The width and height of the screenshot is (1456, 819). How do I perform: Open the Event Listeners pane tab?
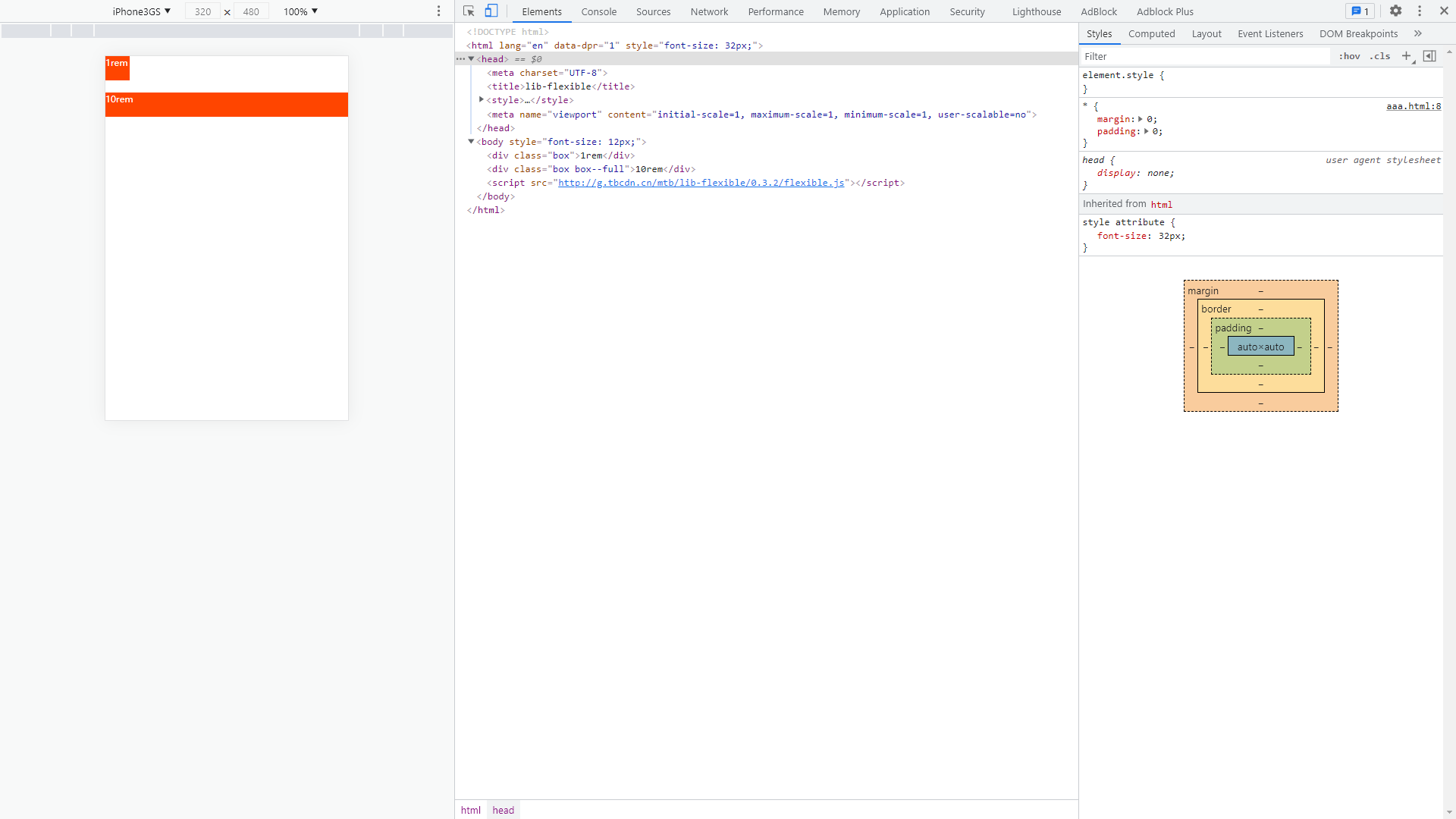point(1270,34)
